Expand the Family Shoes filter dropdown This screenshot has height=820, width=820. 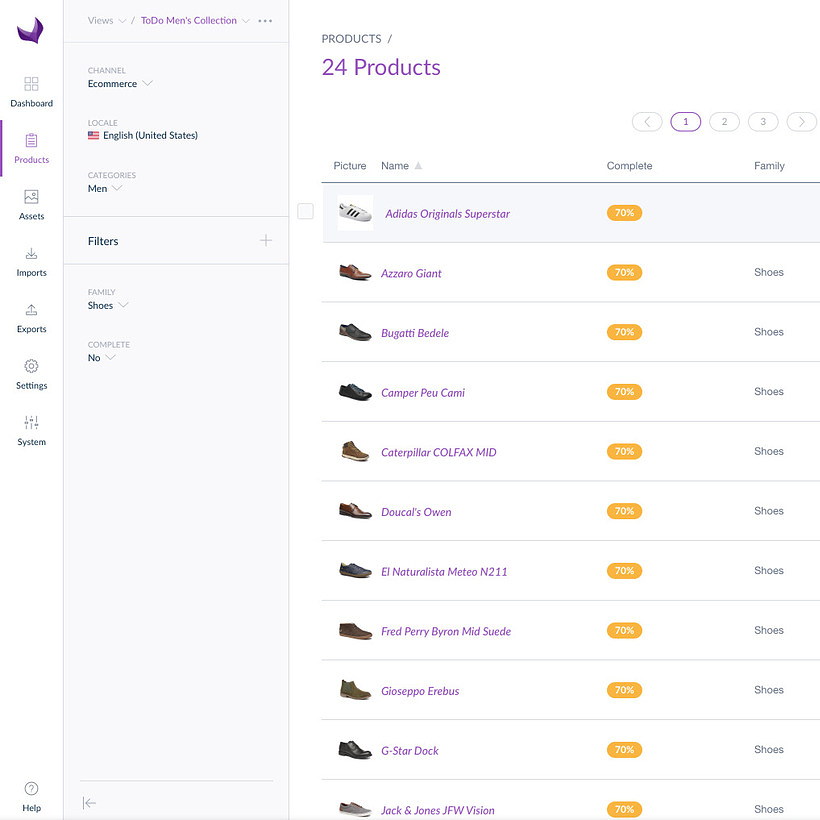(108, 305)
